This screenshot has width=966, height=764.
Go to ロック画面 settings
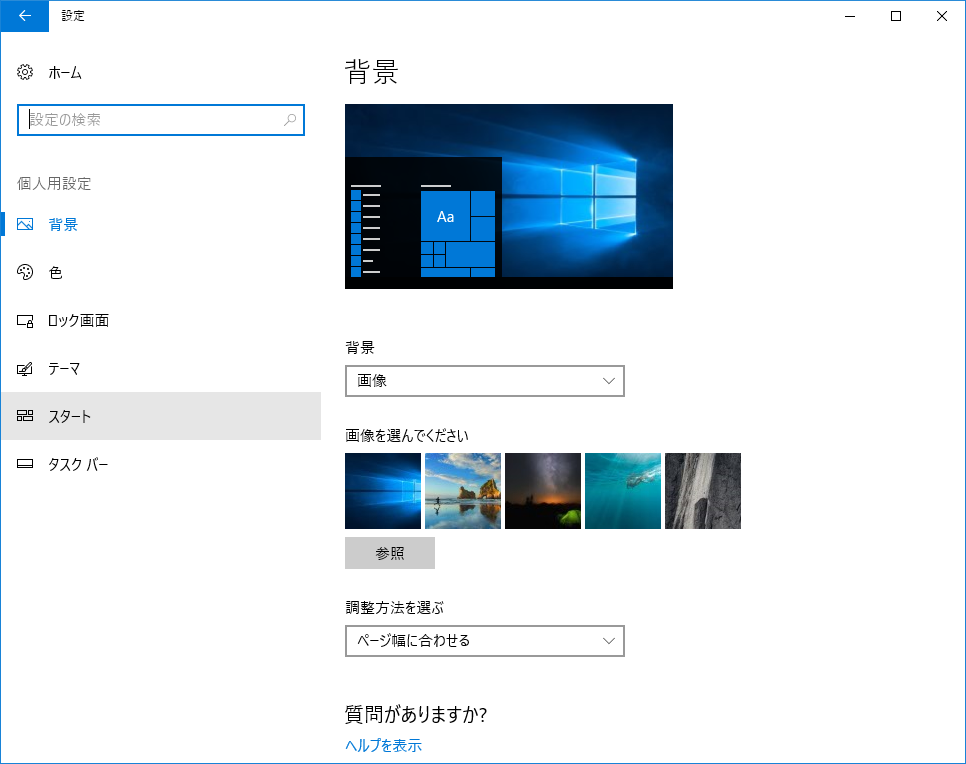click(161, 320)
